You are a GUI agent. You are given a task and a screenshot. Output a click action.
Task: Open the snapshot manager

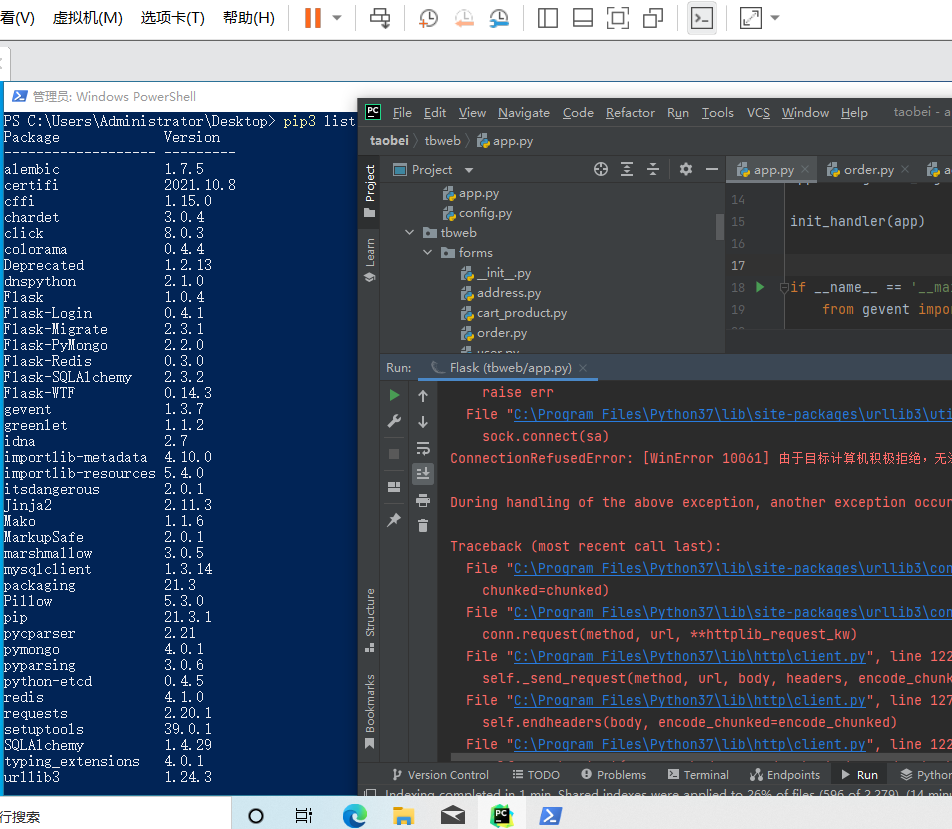(499, 18)
